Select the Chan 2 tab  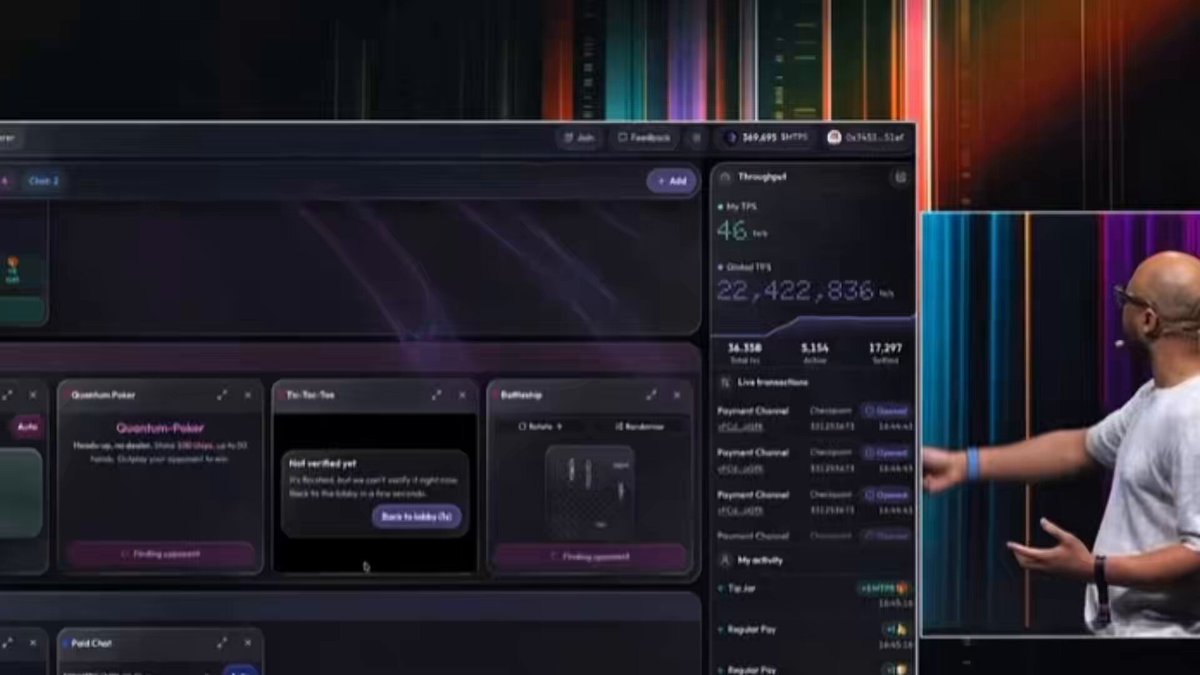pos(43,181)
